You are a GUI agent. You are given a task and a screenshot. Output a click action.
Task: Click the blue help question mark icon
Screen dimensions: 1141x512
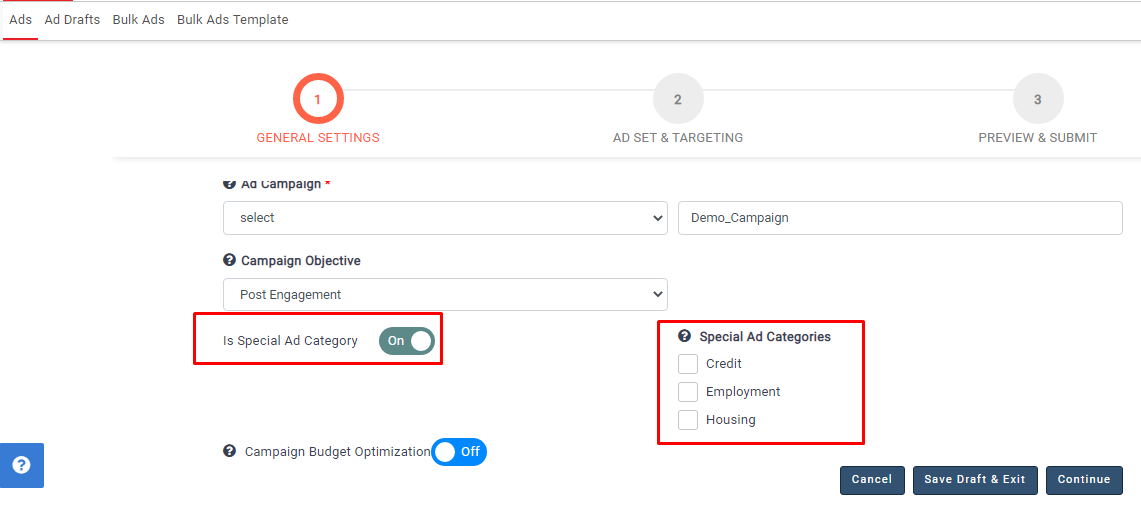tap(21, 465)
